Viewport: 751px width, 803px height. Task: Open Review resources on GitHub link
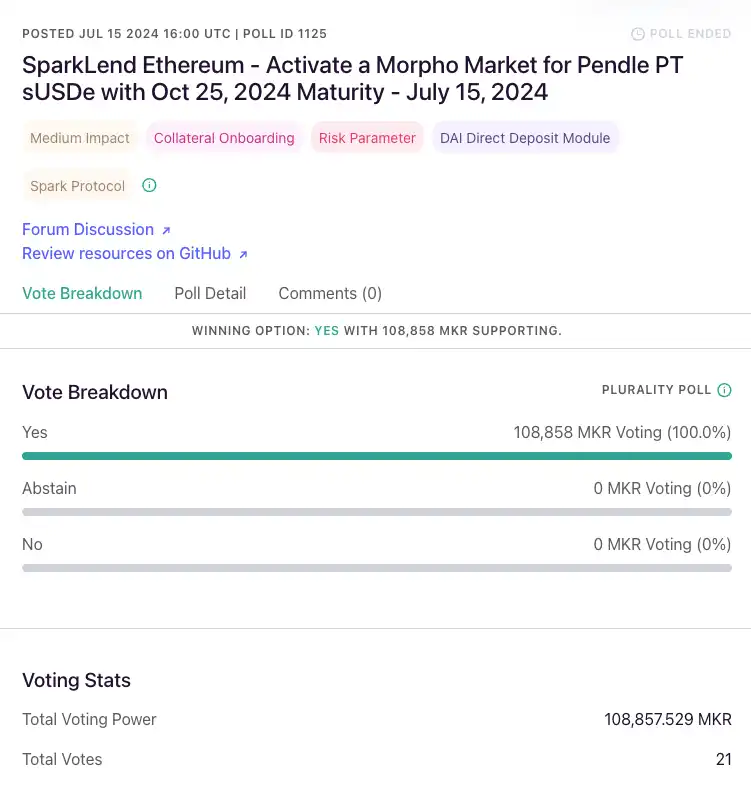pos(126,253)
